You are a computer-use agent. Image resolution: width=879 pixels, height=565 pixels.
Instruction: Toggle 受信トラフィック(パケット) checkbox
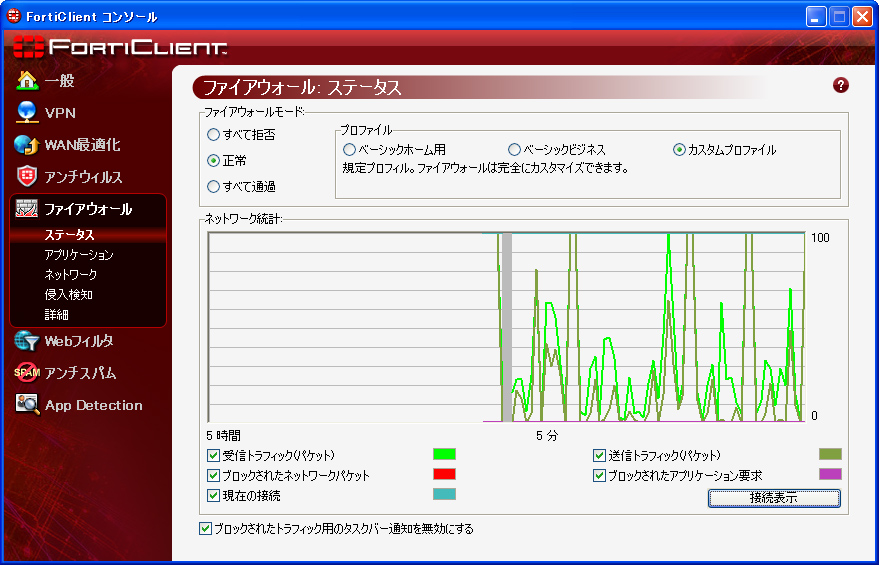(x=213, y=455)
